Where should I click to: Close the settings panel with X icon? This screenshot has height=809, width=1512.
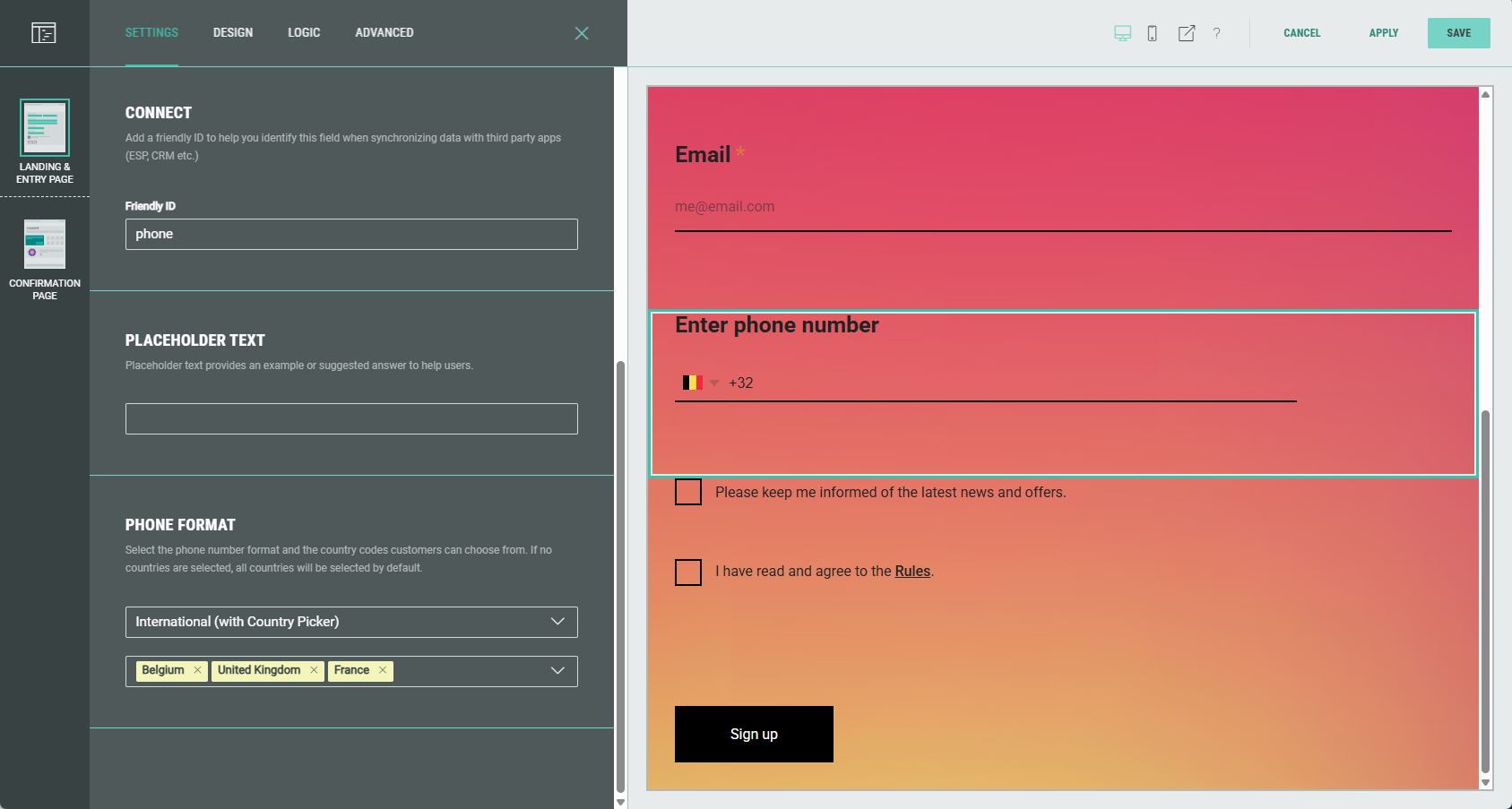pos(582,33)
